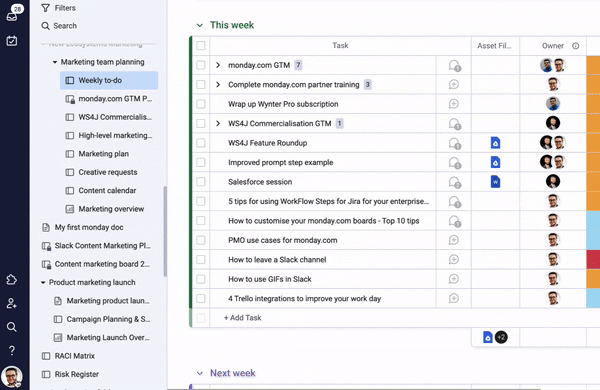Open search everything magnifier in dark sidebar

(11, 327)
